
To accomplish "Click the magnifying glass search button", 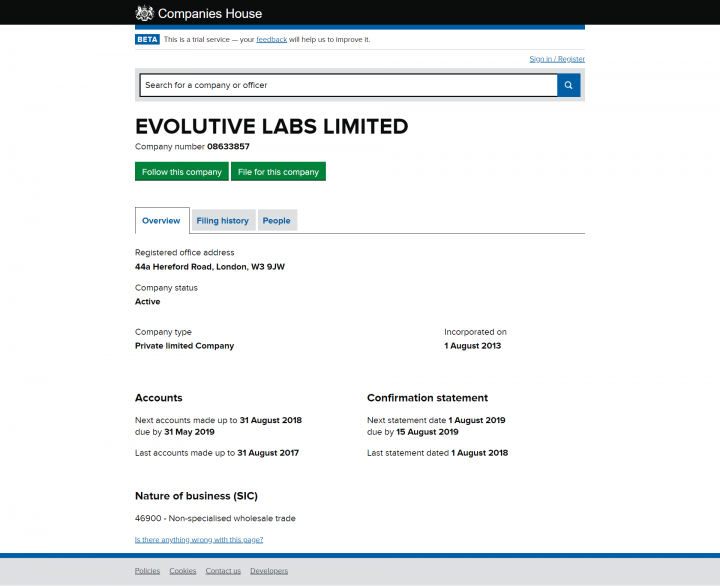I will [568, 85].
